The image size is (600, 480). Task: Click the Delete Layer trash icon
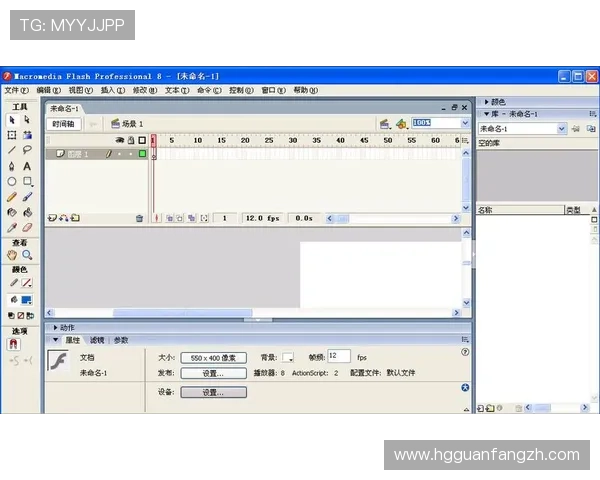139,218
